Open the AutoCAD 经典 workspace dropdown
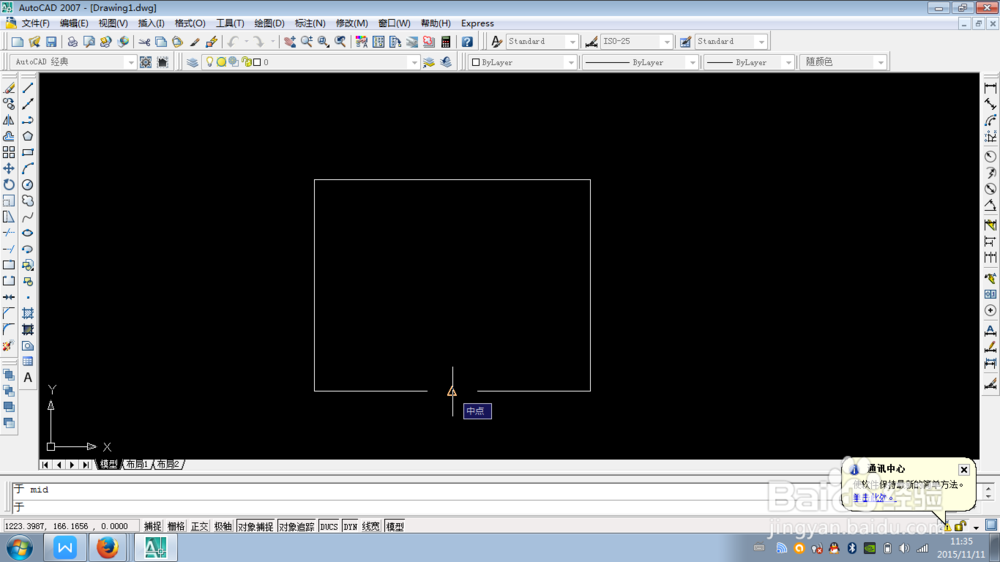The image size is (1000, 562). 131,63
